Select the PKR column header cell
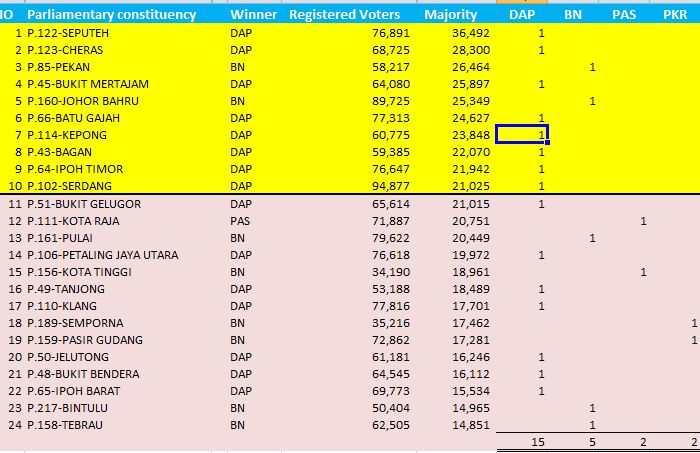This screenshot has width=700, height=453. coord(675,15)
